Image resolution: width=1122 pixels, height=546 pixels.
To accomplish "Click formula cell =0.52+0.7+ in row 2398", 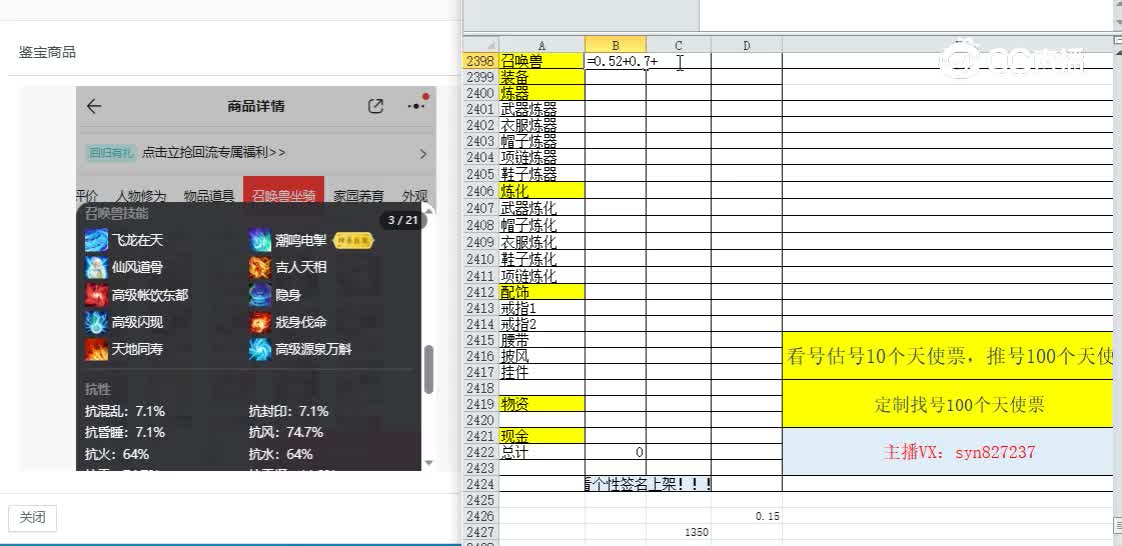I will [615, 62].
